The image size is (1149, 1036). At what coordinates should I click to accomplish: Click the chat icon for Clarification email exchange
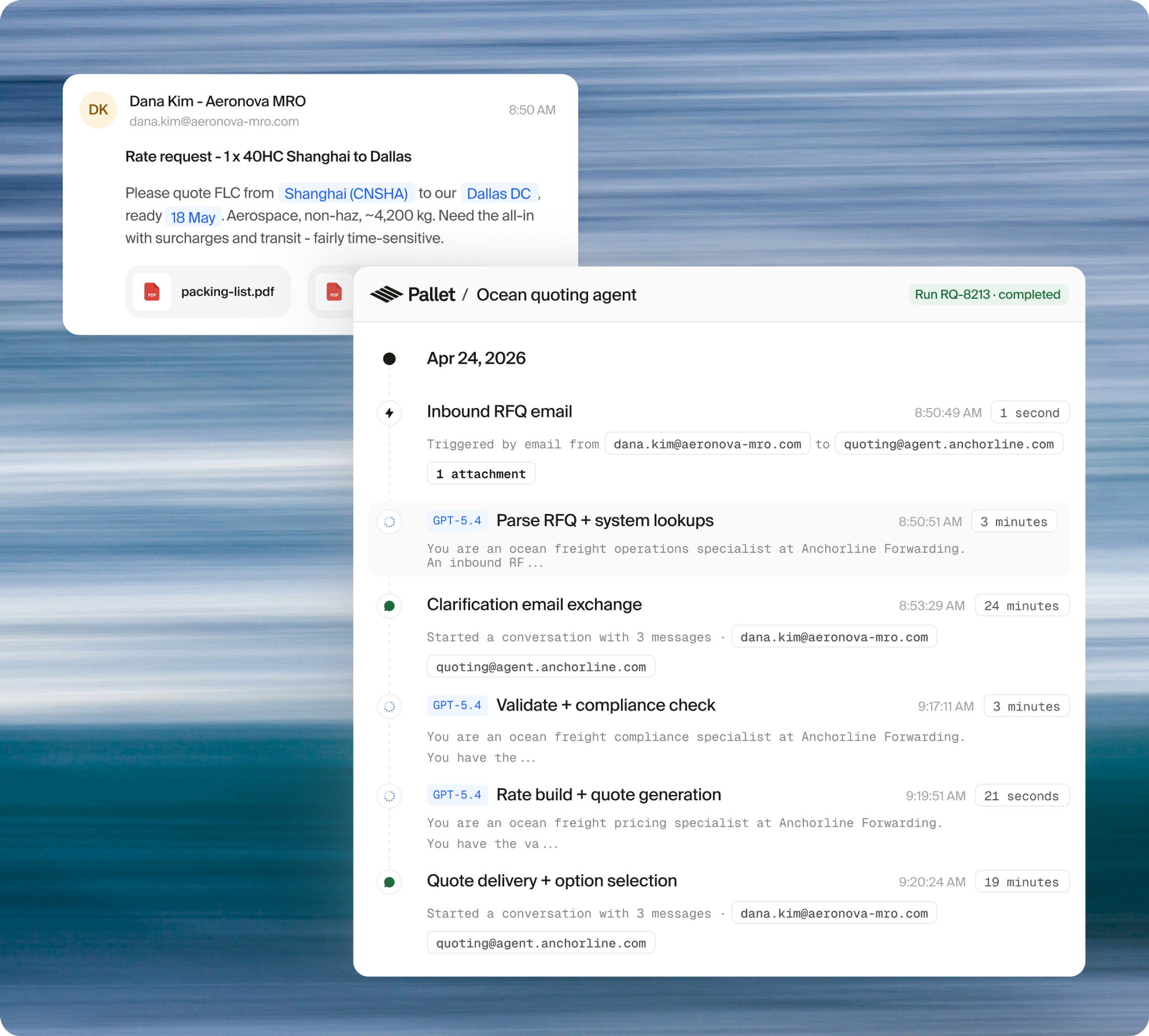tap(390, 606)
